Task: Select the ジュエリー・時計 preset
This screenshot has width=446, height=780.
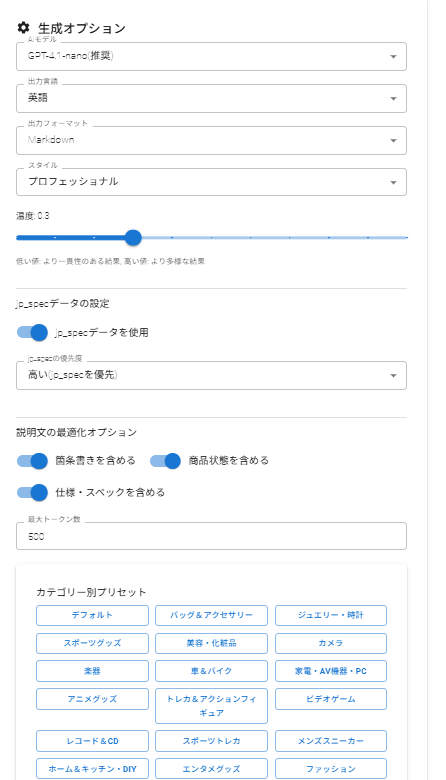Action: coord(331,615)
